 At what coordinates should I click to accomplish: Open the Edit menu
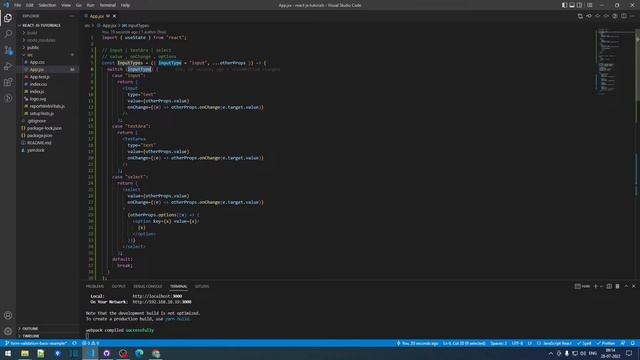pos(30,5)
